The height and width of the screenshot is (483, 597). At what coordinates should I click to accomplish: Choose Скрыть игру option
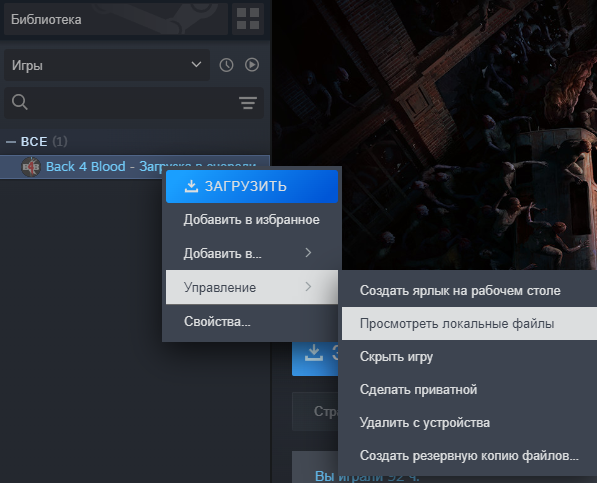469,357
